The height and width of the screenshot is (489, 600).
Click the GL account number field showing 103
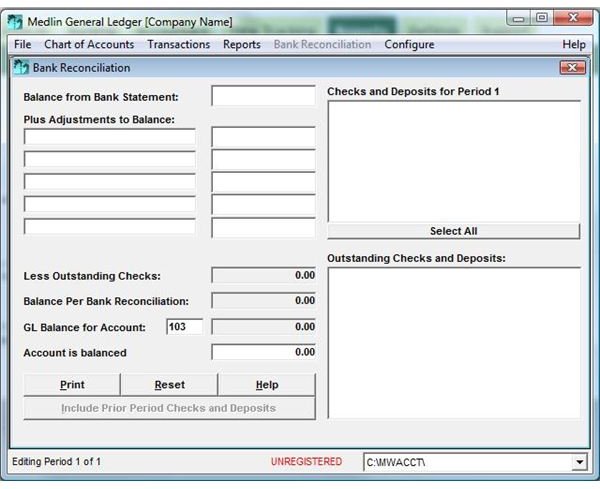click(x=185, y=327)
